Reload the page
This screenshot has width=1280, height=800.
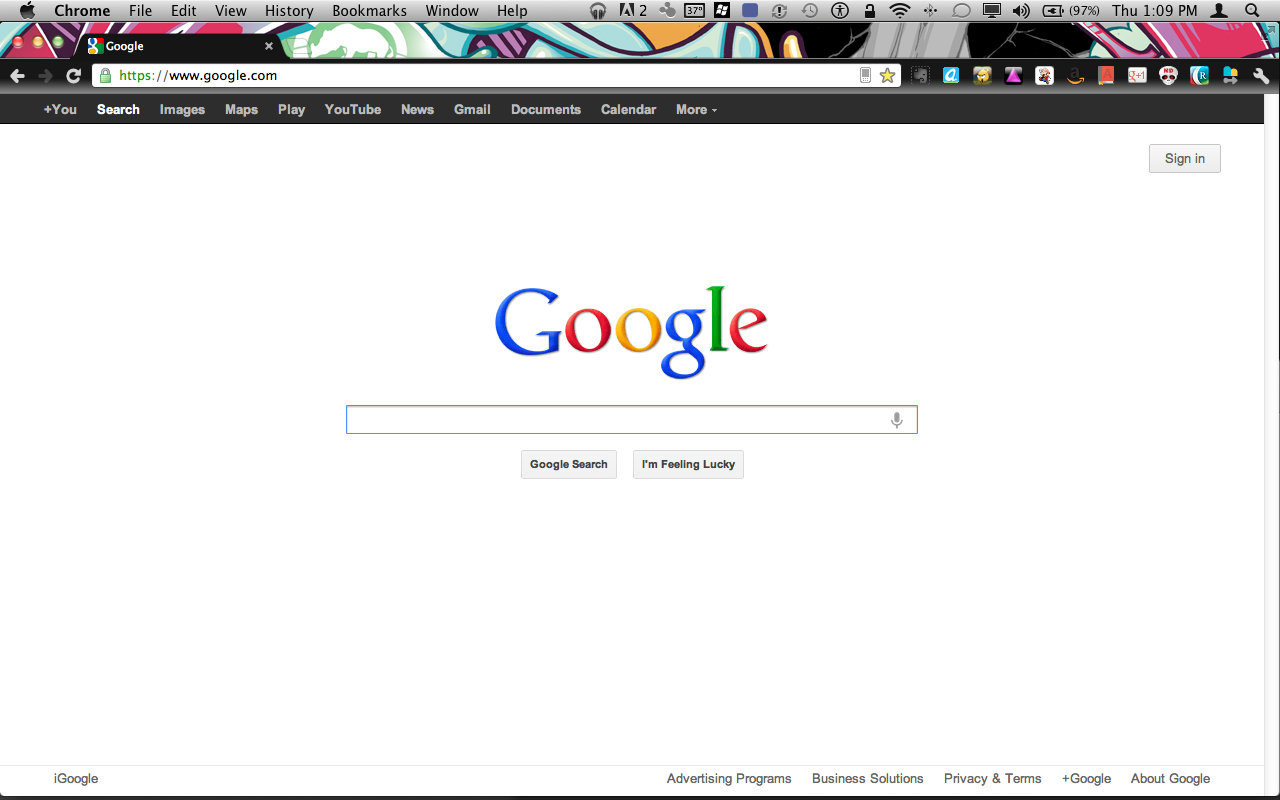[73, 76]
